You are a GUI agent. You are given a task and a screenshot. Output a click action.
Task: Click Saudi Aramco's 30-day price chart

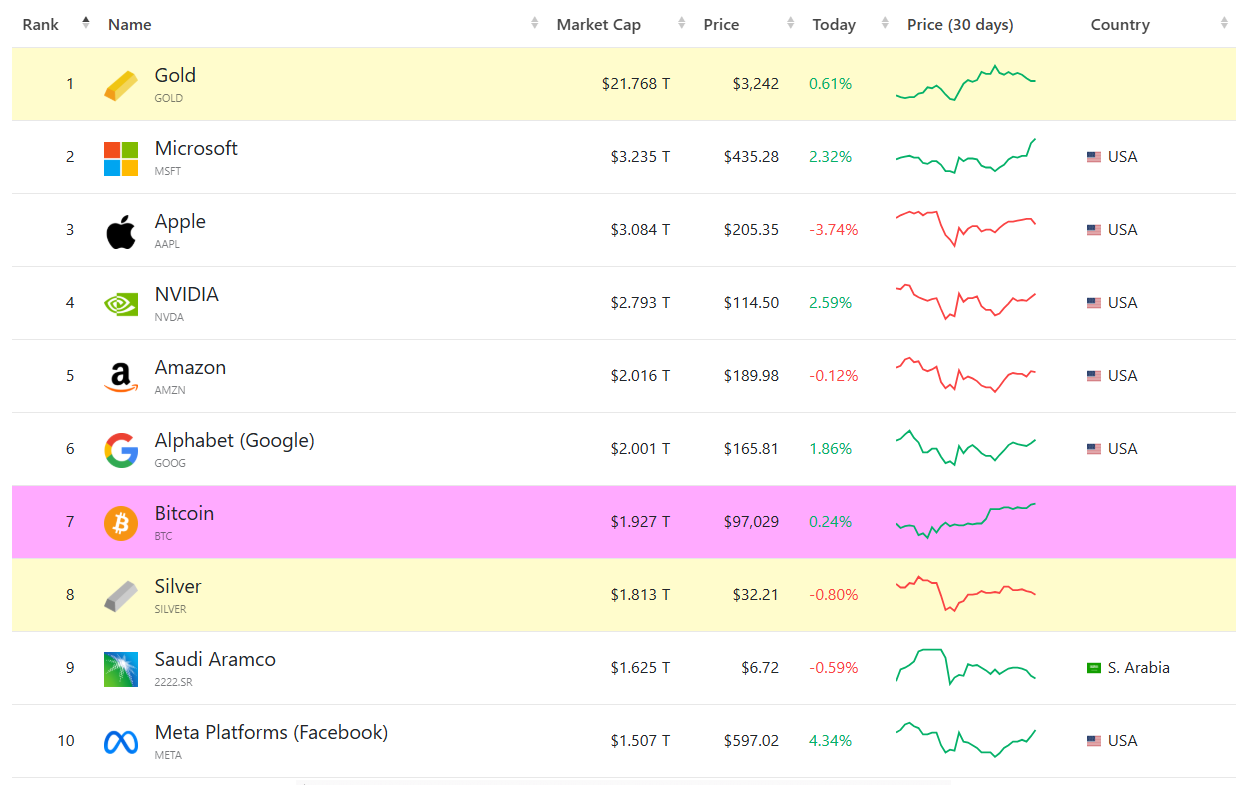click(x=966, y=667)
